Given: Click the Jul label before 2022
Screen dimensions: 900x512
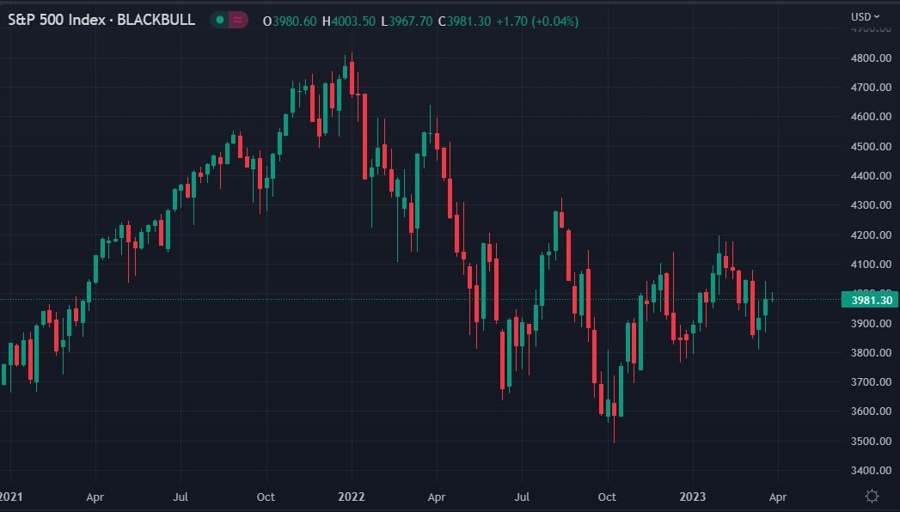Looking at the screenshot, I should point(180,497).
